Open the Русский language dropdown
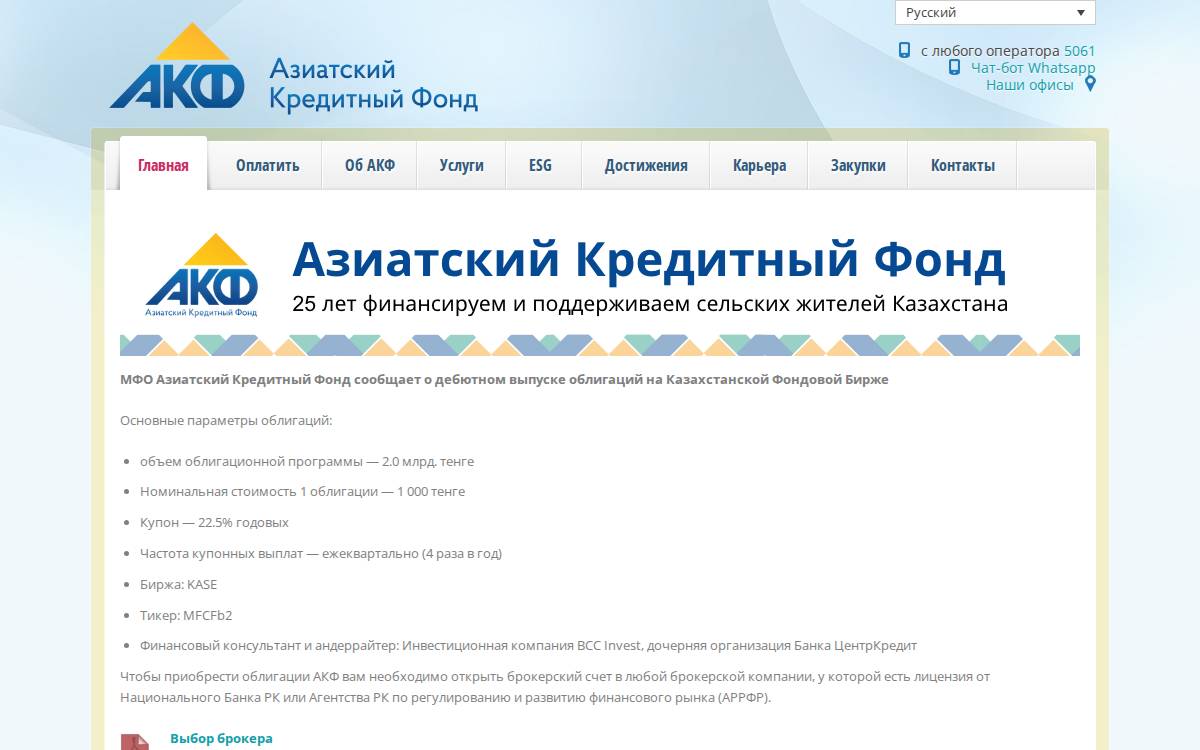Viewport: 1200px width, 750px height. (x=995, y=13)
